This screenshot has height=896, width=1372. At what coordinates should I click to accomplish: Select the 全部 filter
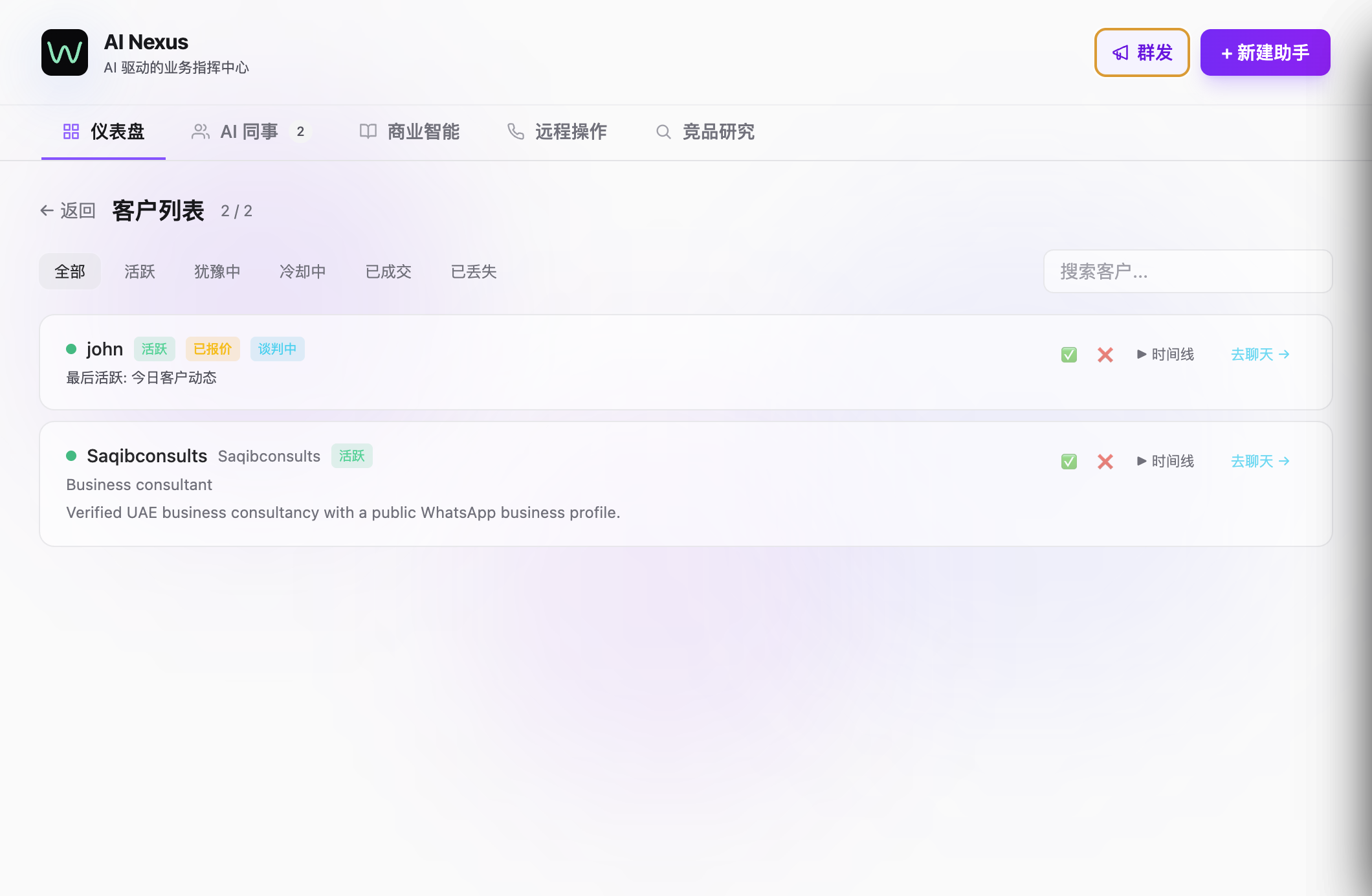[70, 271]
